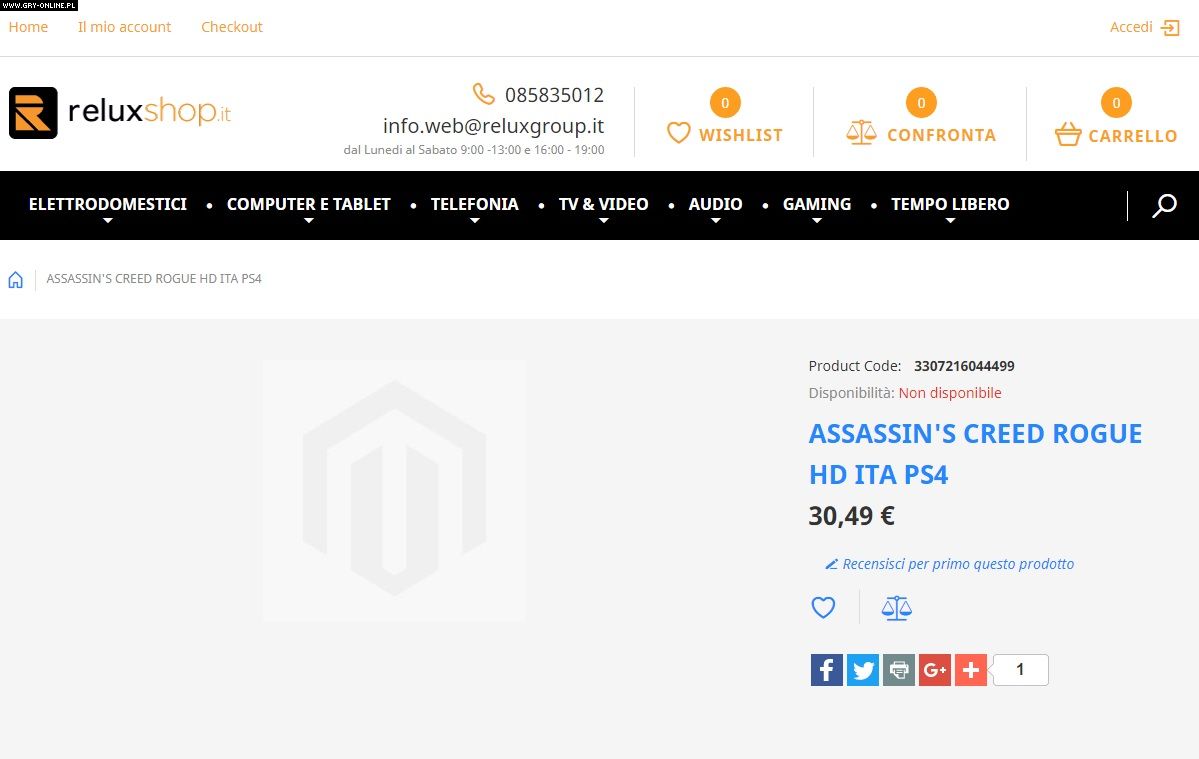Share the product on Twitter
This screenshot has height=759, width=1199.
862,670
